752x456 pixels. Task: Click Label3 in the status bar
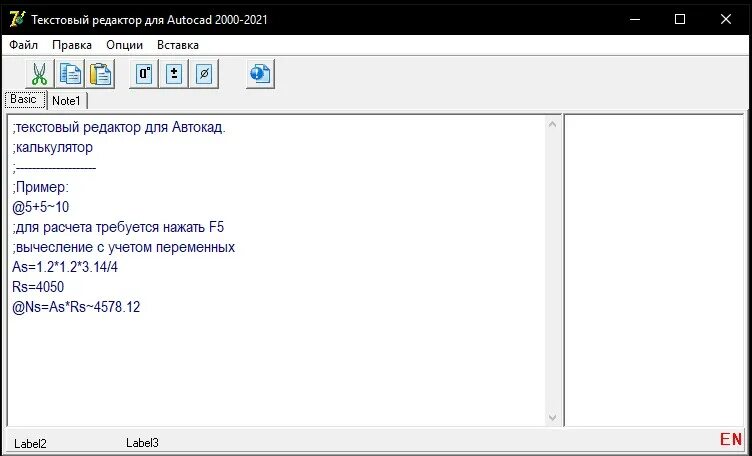click(142, 443)
